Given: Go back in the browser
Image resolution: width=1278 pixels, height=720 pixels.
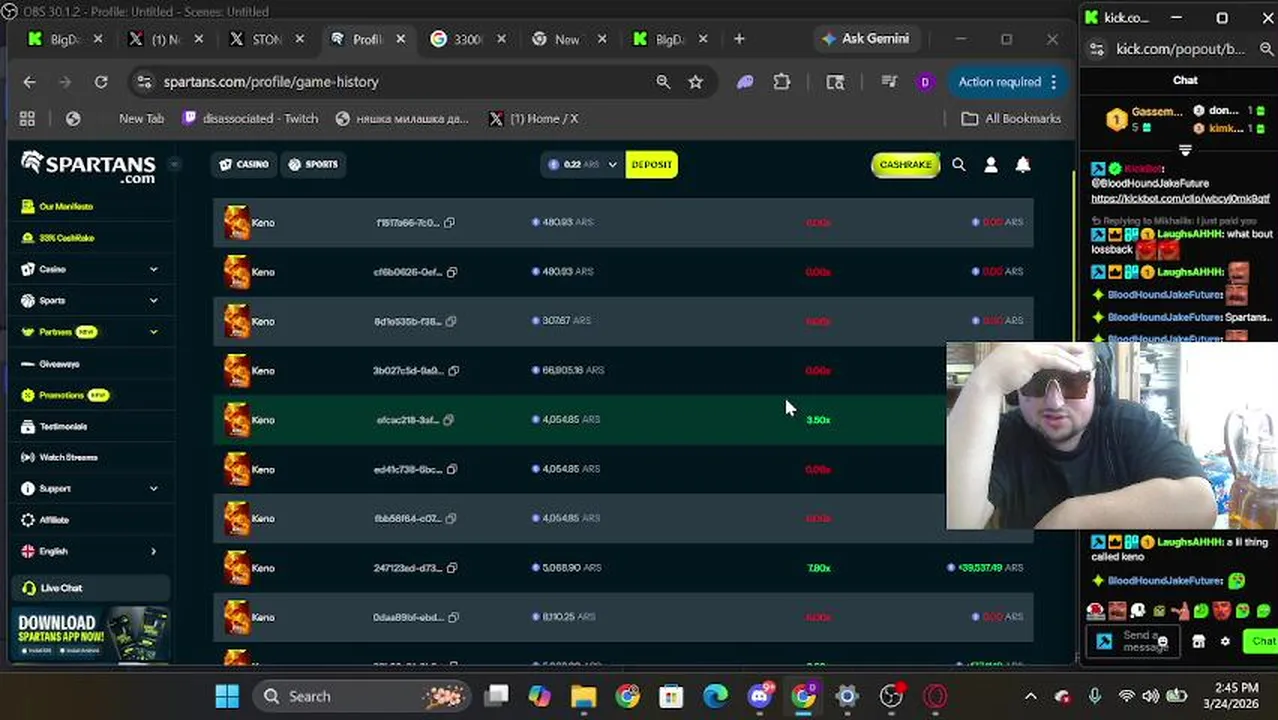Looking at the screenshot, I should pos(29,82).
